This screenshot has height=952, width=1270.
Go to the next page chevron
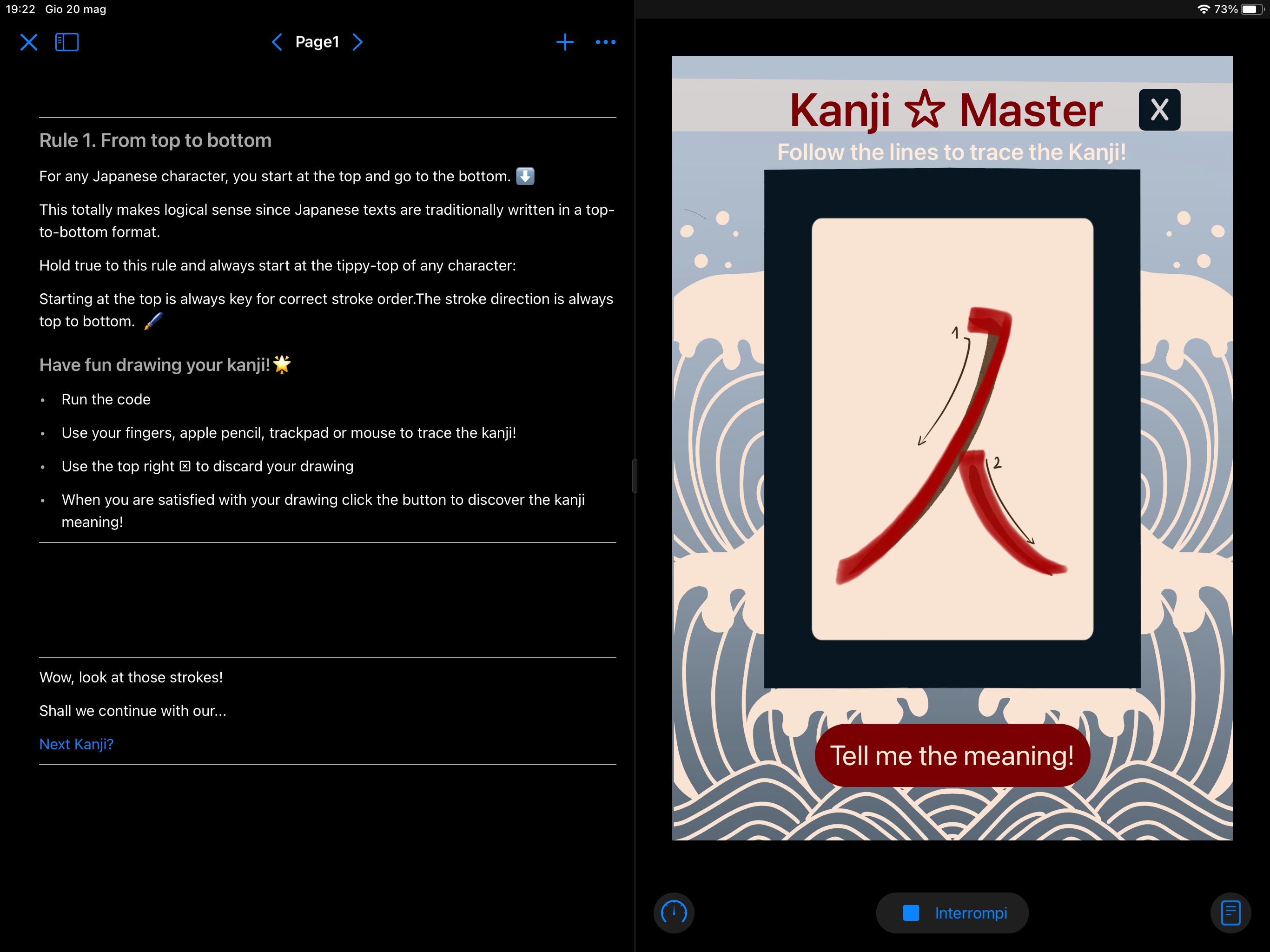click(357, 42)
